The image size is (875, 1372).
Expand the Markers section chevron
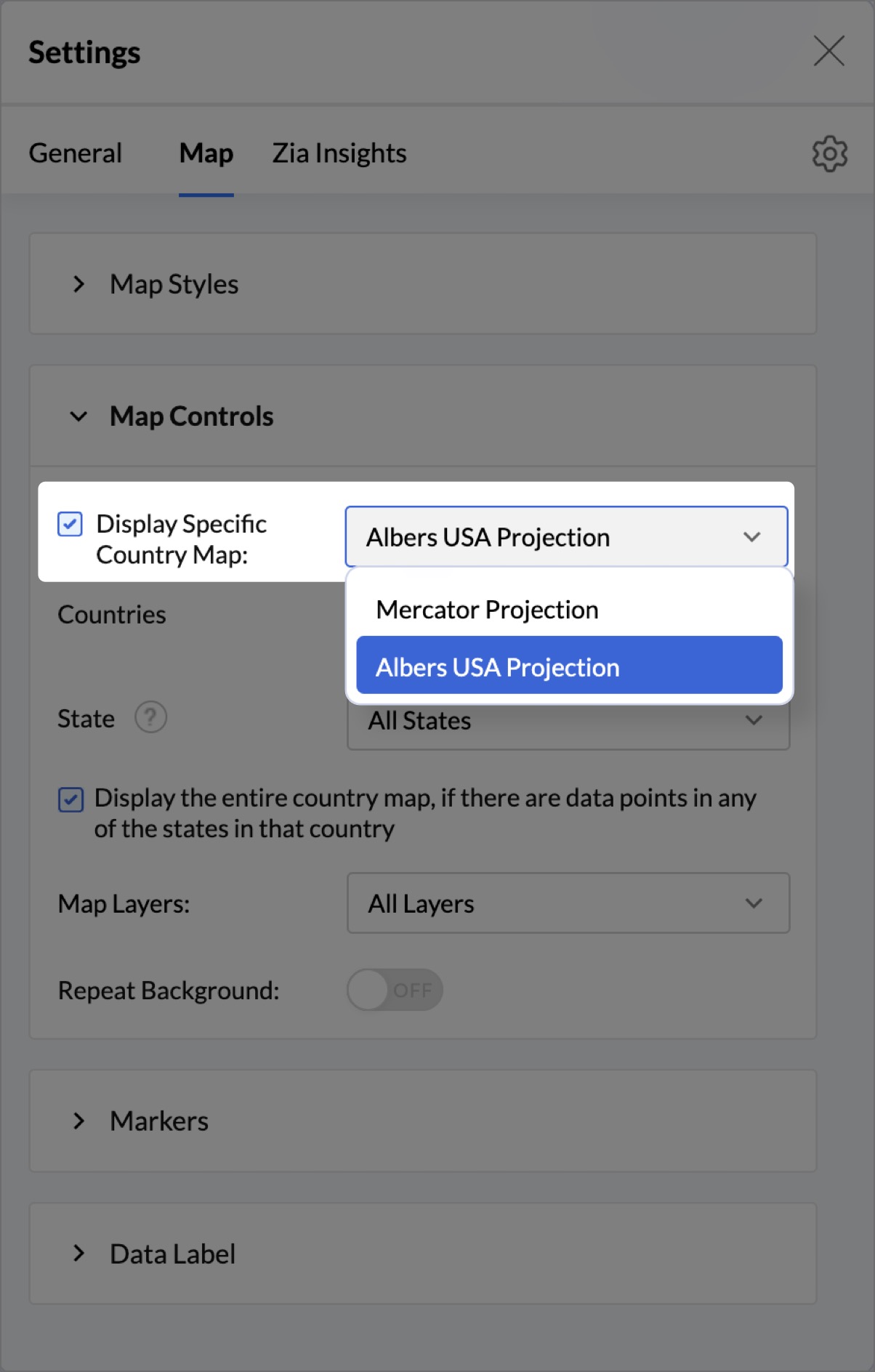(79, 1121)
